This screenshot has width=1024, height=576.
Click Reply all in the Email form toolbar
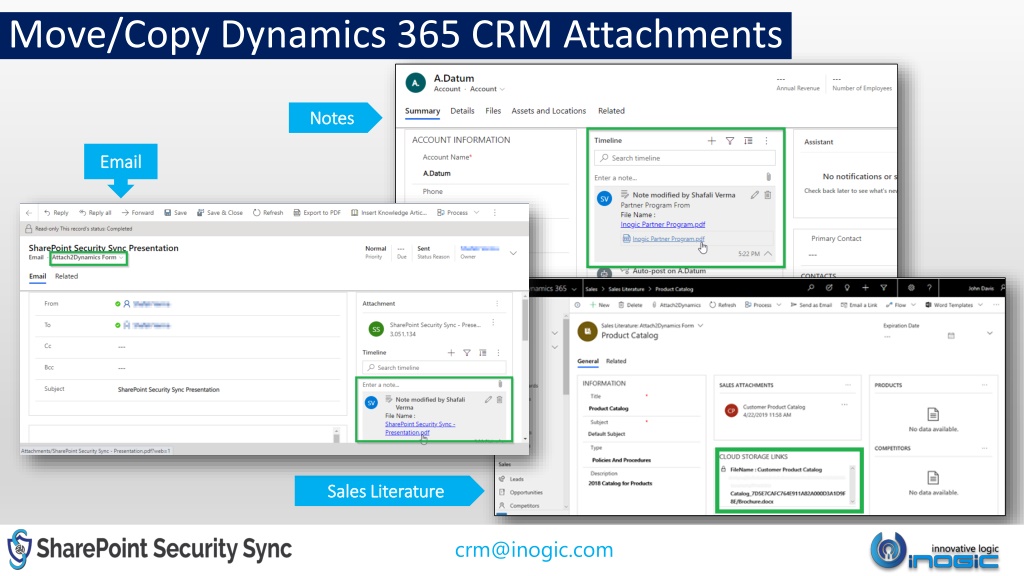click(95, 213)
